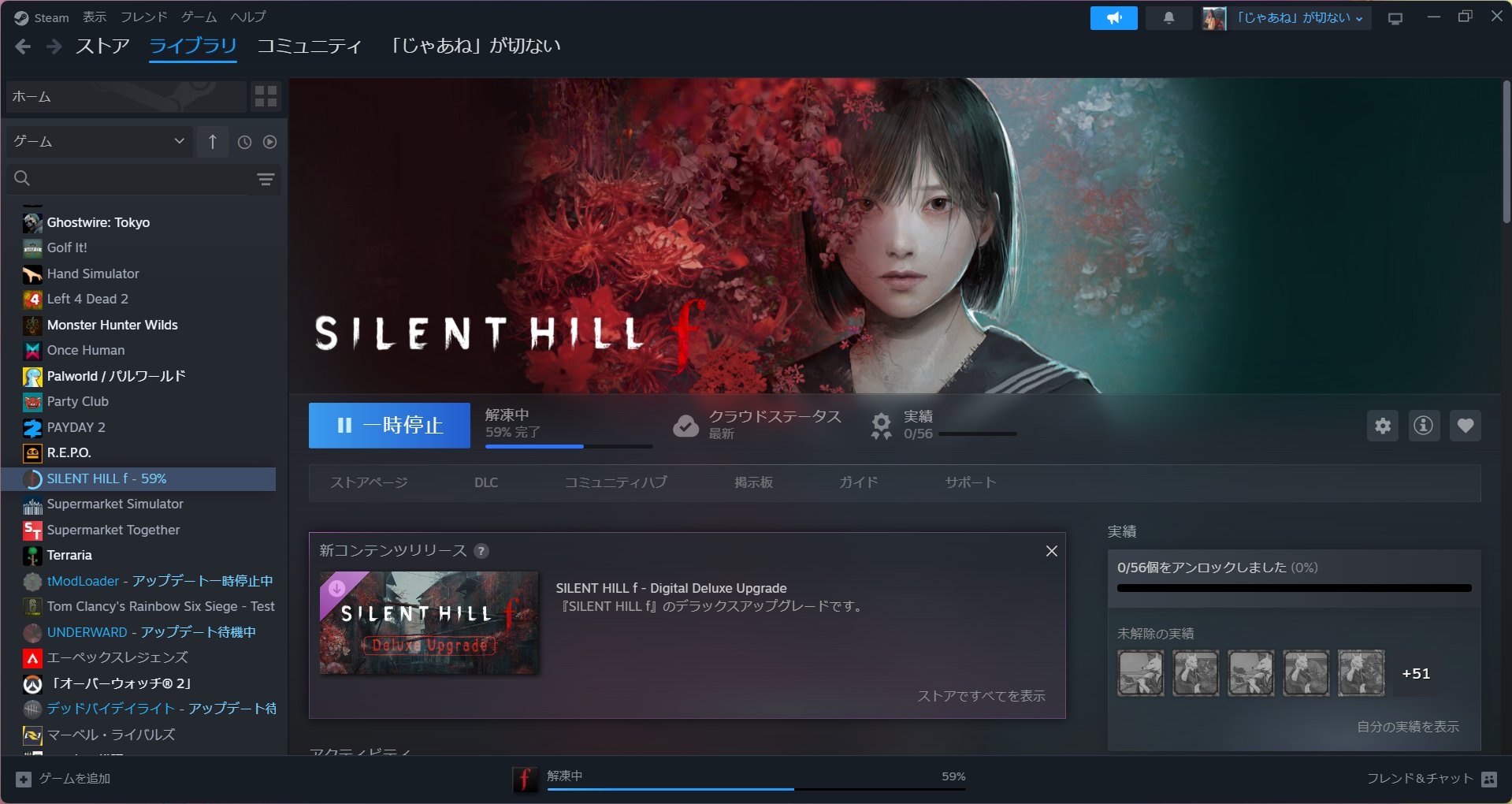Open the フレンド menu
The width and height of the screenshot is (1512, 804).
click(x=143, y=17)
